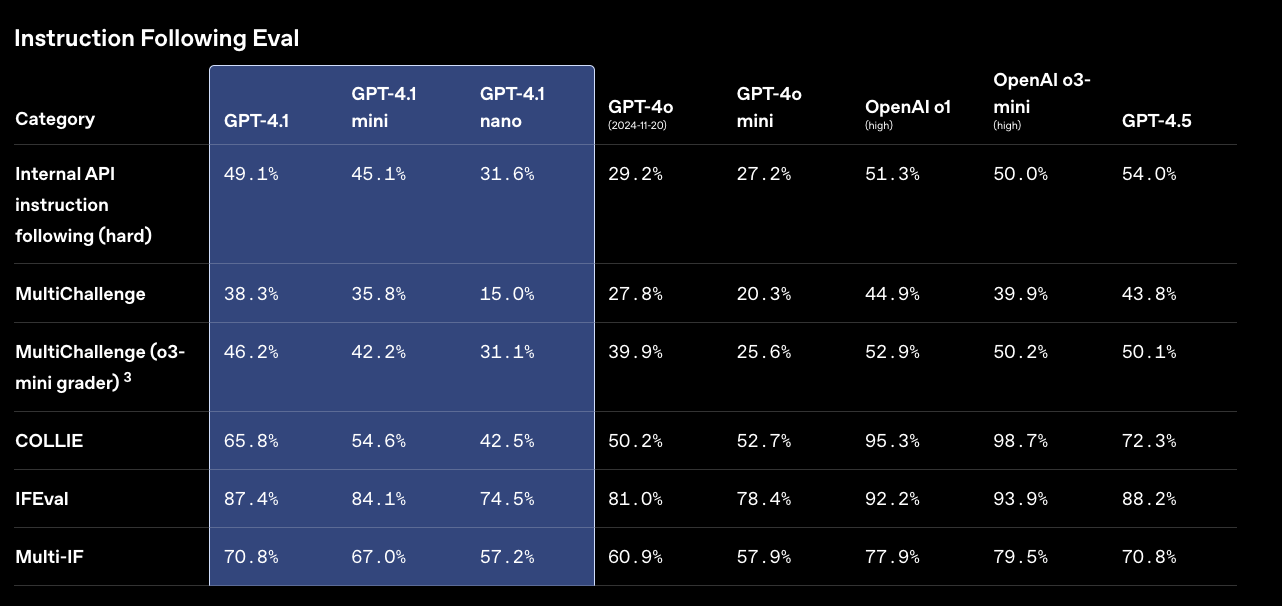The image size is (1282, 606).
Task: Click the 15.0% MultiChallenge cell
Action: pos(507,294)
